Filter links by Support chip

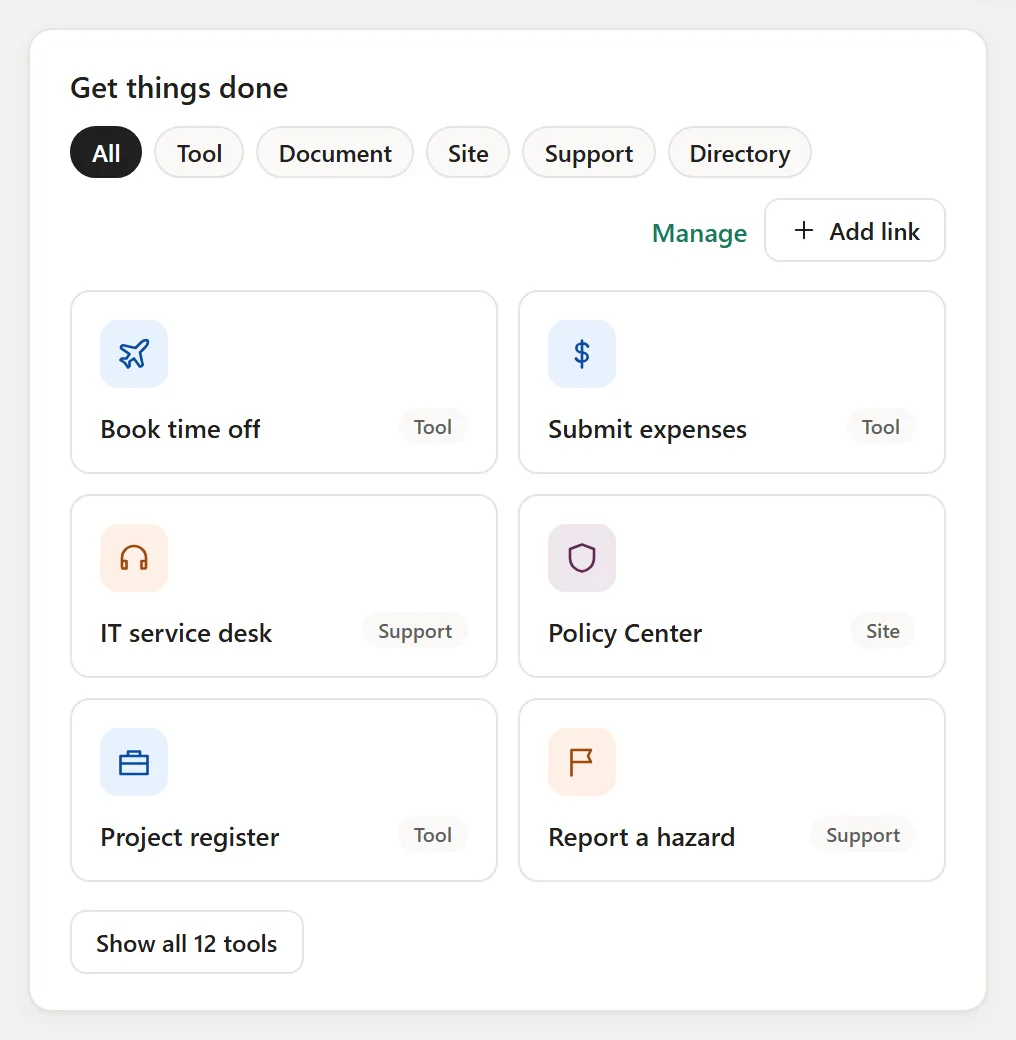[589, 153]
